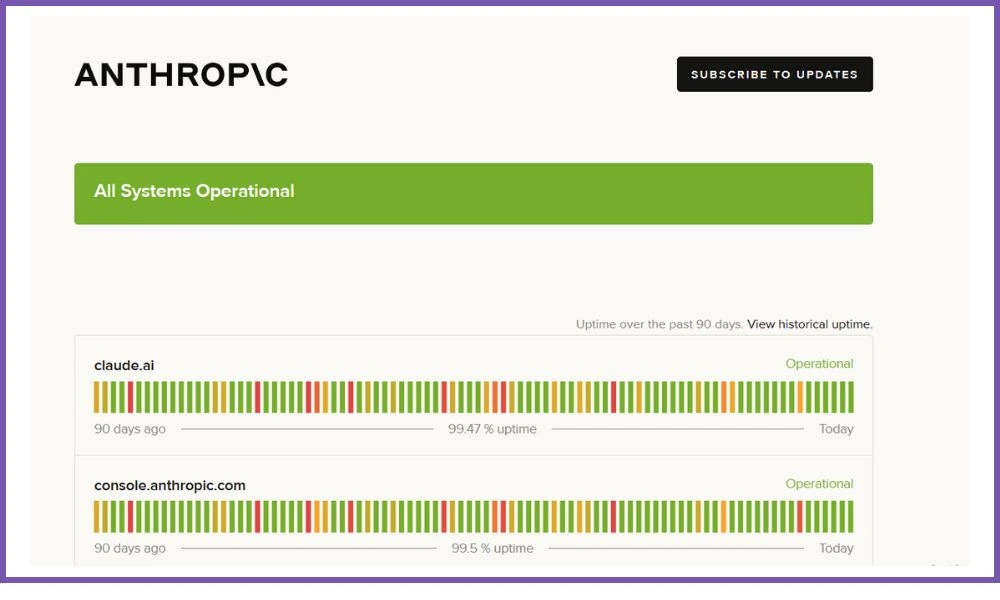Click the 99.5 % uptime label

[492, 548]
